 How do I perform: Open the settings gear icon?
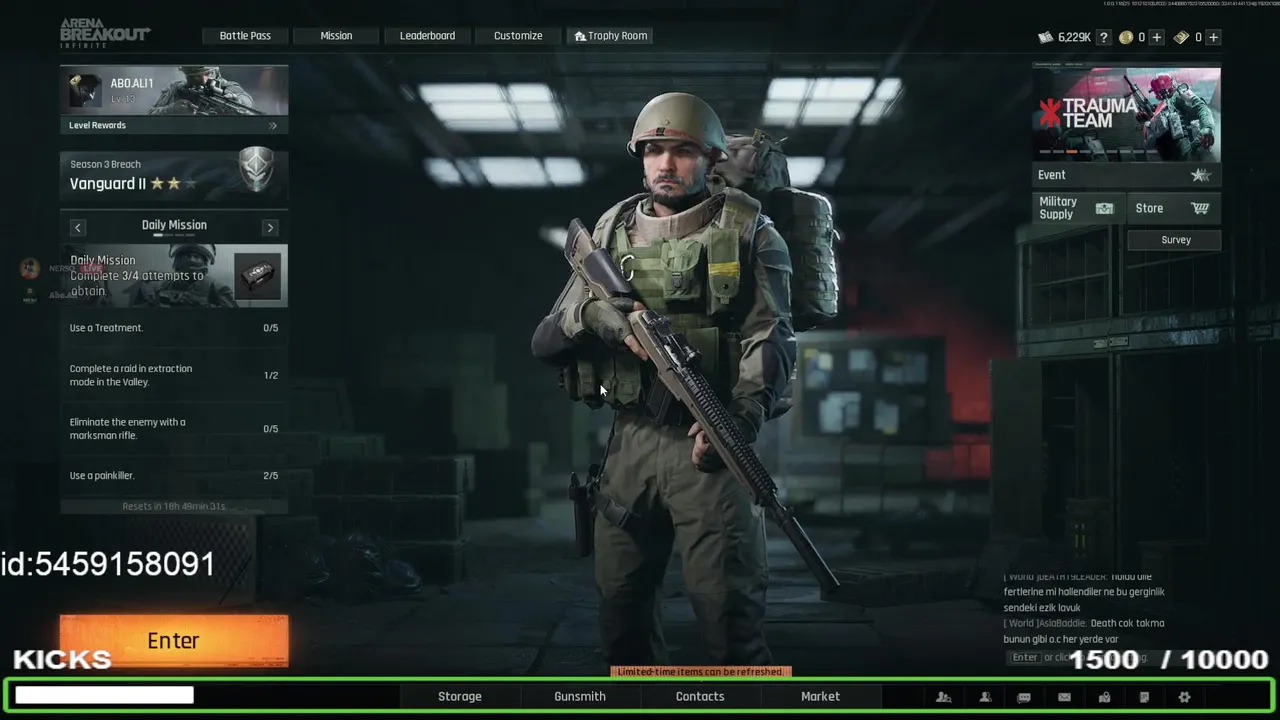(1184, 697)
